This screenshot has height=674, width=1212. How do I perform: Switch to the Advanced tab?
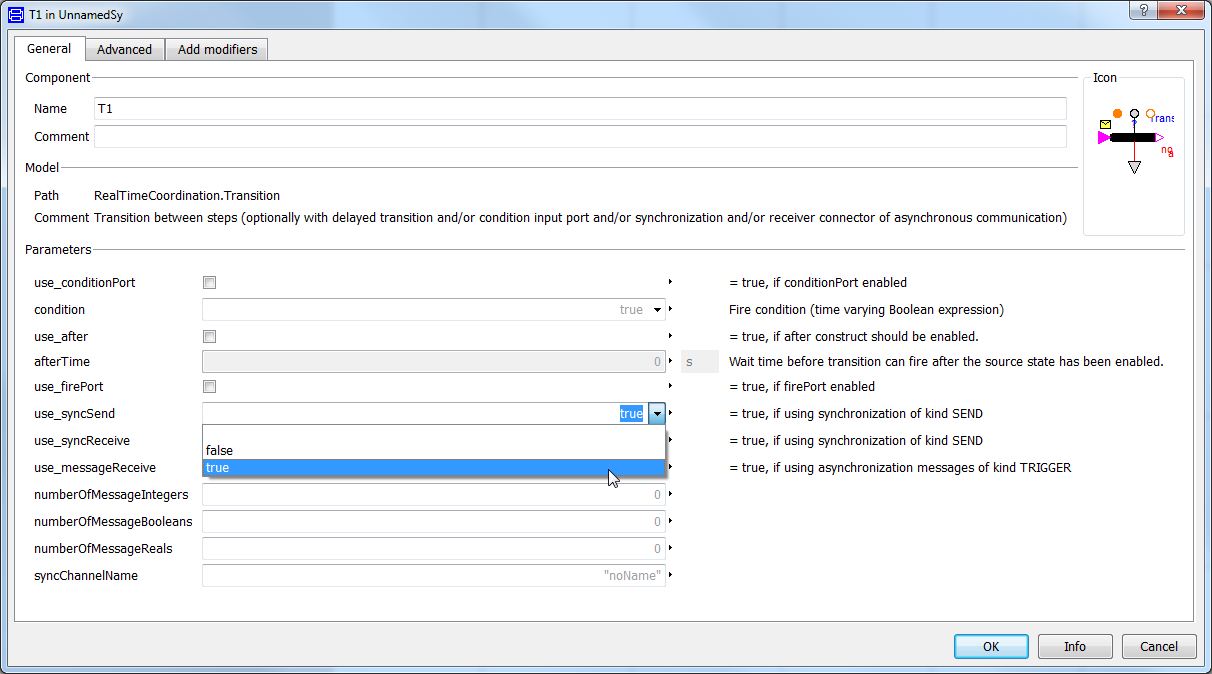(x=124, y=49)
